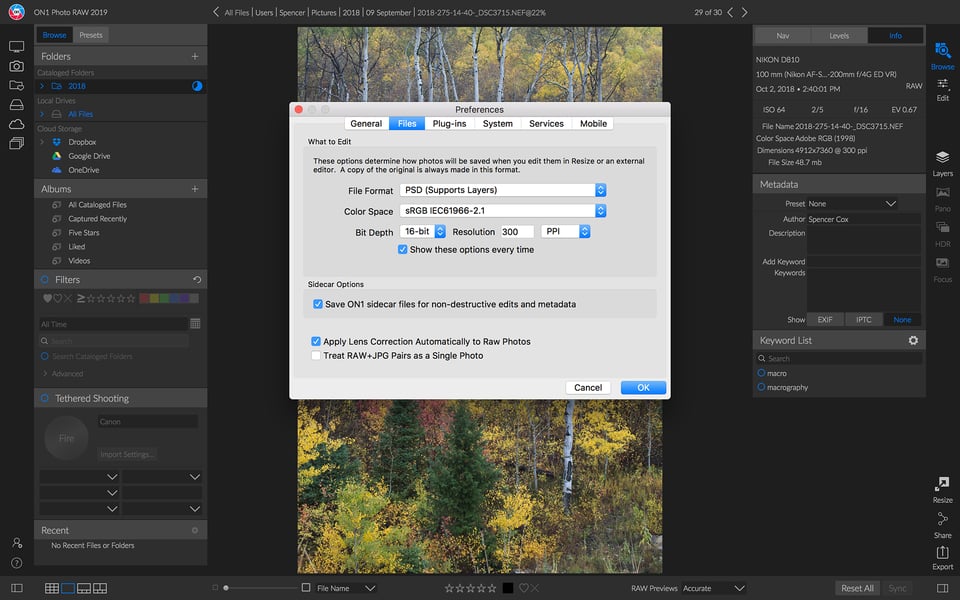Screen dimensions: 960x600
Task: Switch to compare view icon in bottom bar
Action: click(x=100, y=588)
